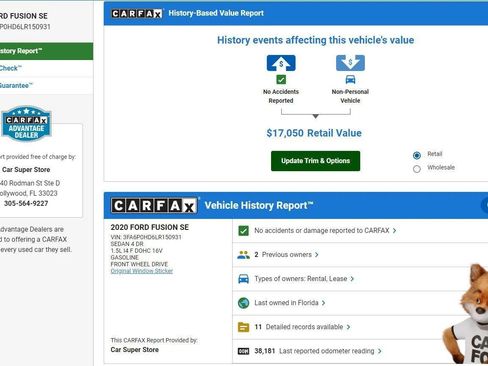Click the down-arrow dollar value icon
This screenshot has height=366, width=488.
pyautogui.click(x=350, y=63)
